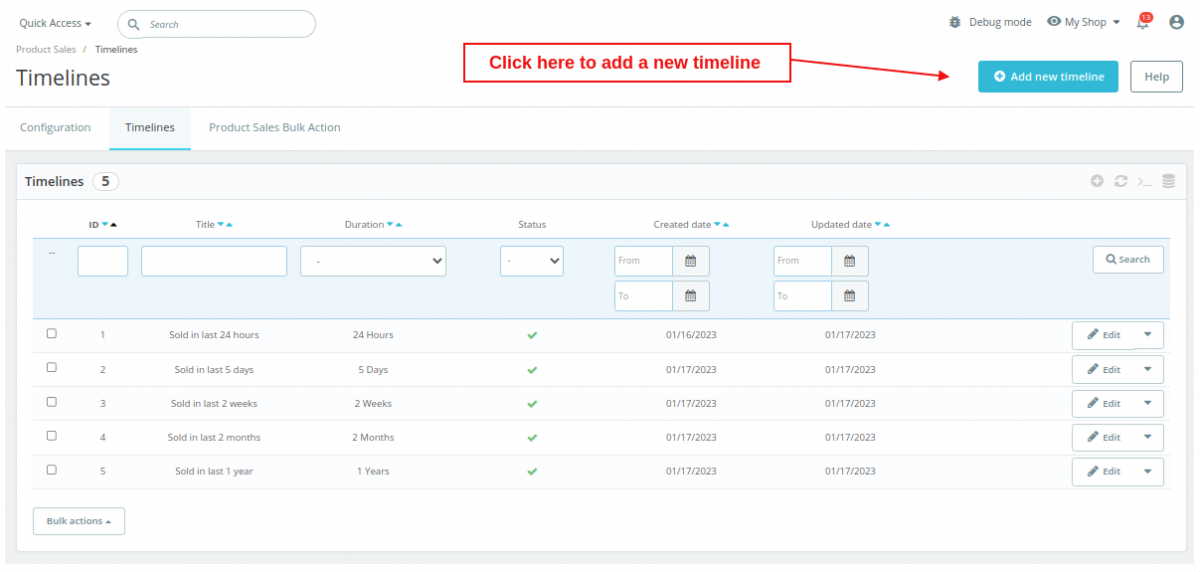Sort Duration column descending
This screenshot has height=572, width=1200.
tap(390, 225)
